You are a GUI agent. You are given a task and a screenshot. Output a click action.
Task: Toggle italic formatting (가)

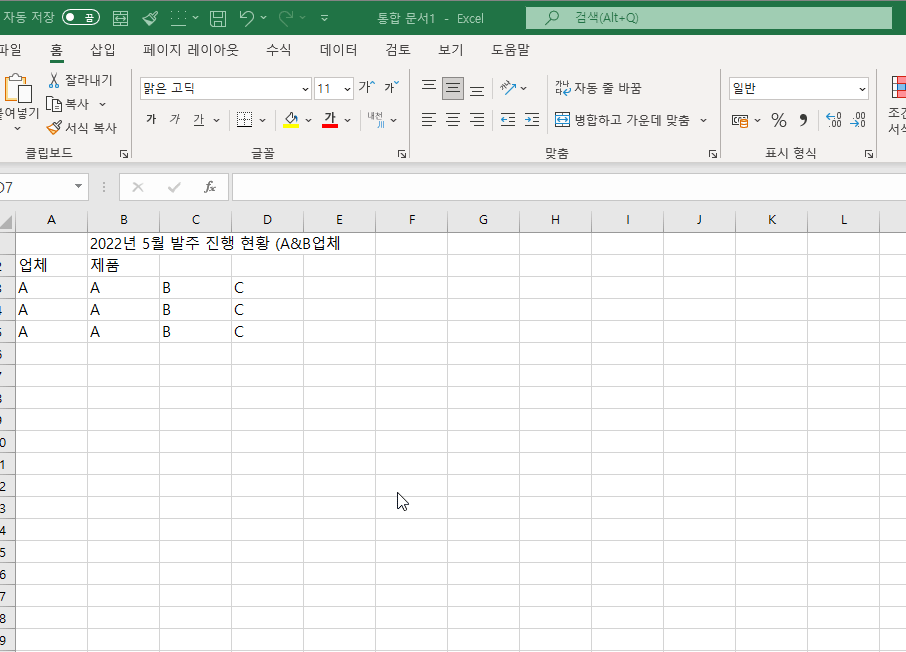(x=175, y=120)
